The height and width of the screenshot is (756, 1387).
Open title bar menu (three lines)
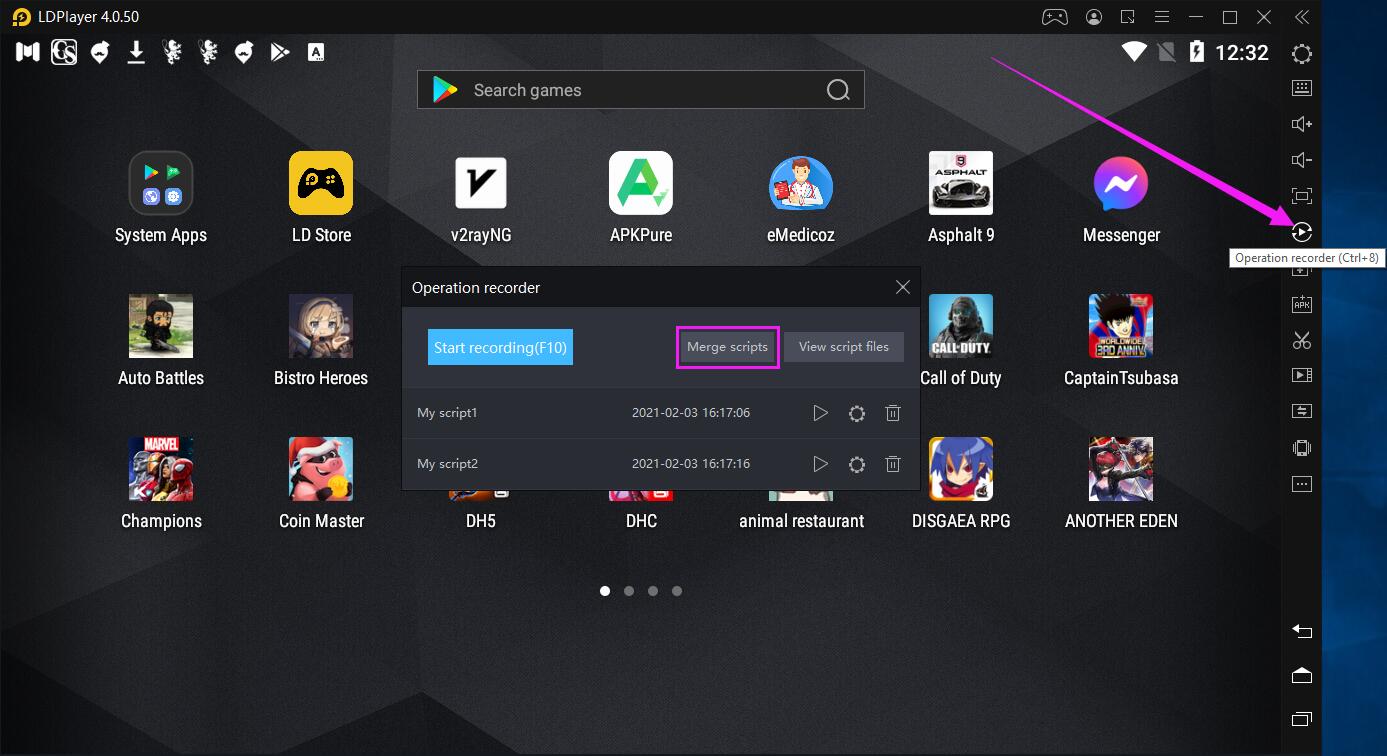(1161, 17)
